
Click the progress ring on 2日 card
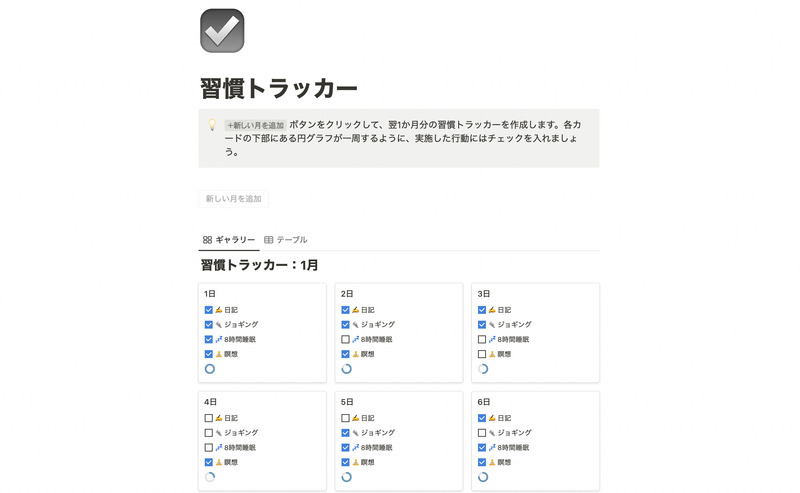coord(346,369)
